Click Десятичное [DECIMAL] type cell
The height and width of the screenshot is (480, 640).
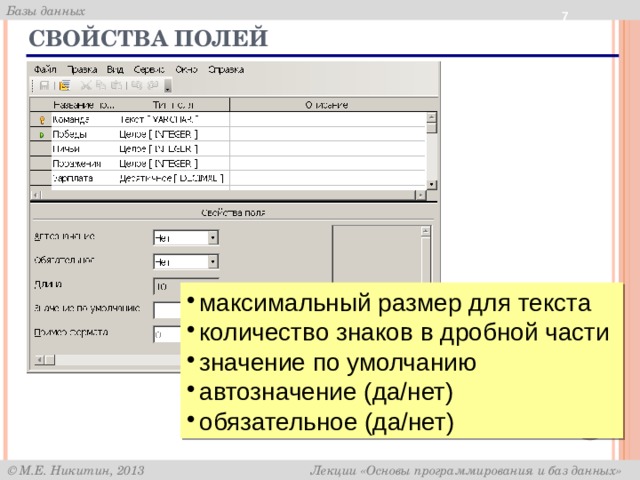(173, 178)
